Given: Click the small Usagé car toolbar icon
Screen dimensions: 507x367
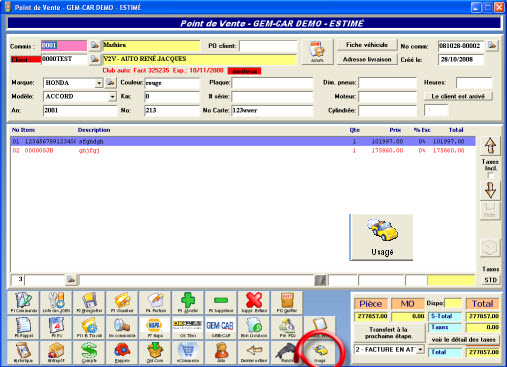Looking at the screenshot, I should pyautogui.click(x=319, y=352).
